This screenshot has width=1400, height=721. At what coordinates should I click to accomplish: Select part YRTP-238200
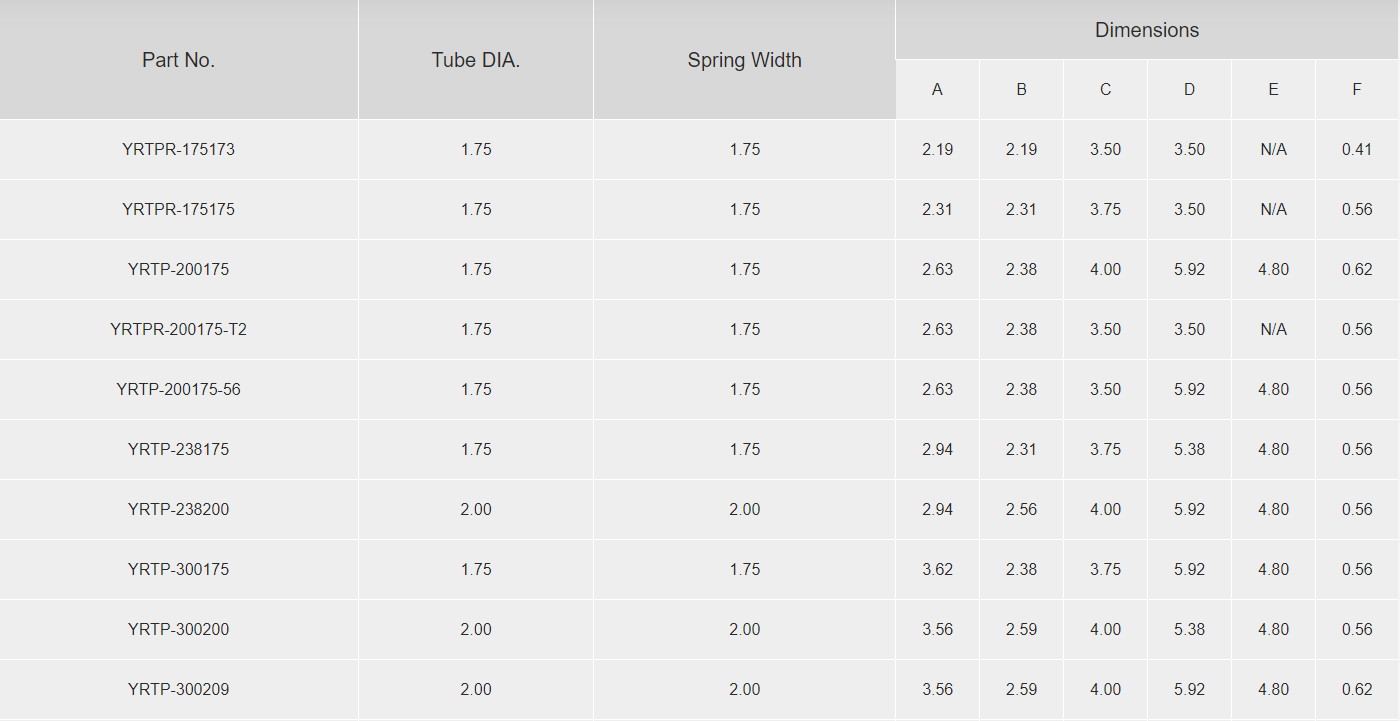click(178, 510)
